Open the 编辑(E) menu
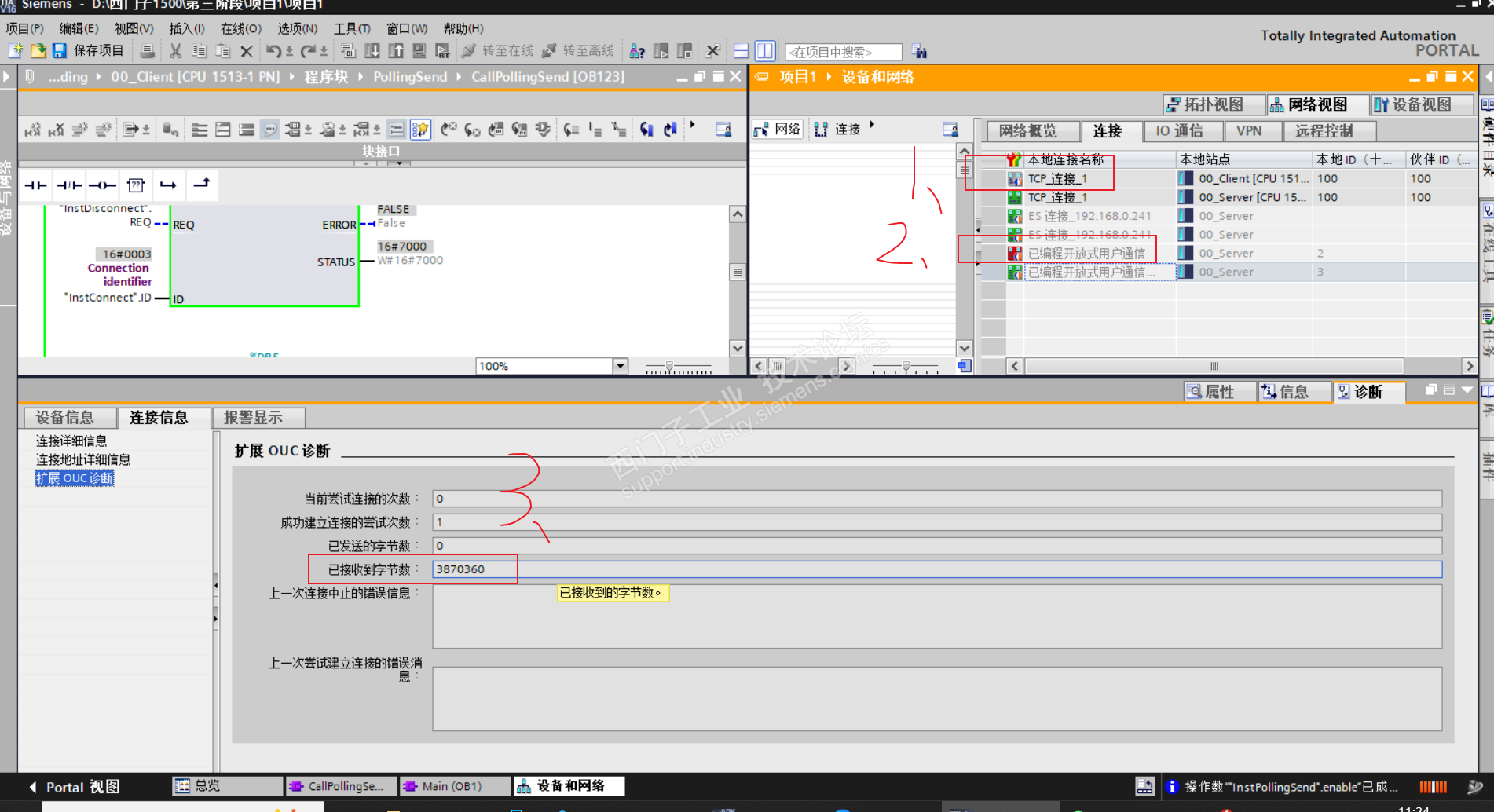Viewport: 1494px width, 812px height. tap(79, 28)
